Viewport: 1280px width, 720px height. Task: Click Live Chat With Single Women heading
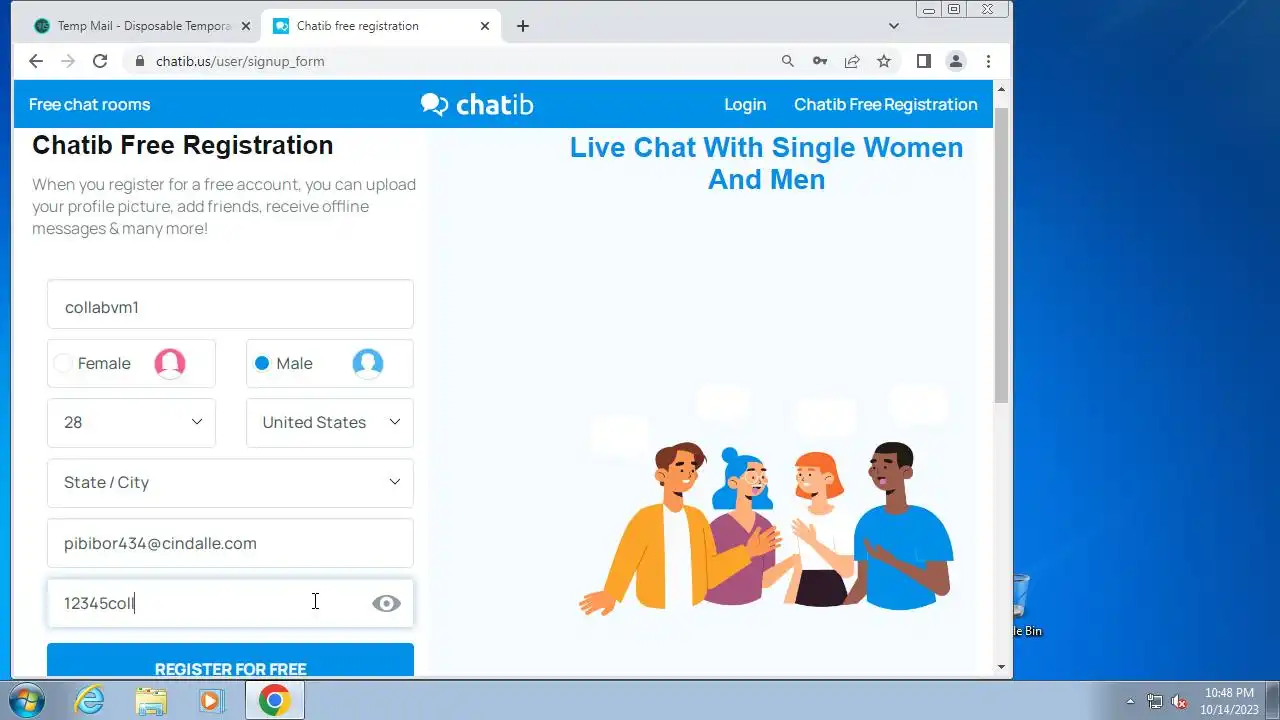click(767, 163)
